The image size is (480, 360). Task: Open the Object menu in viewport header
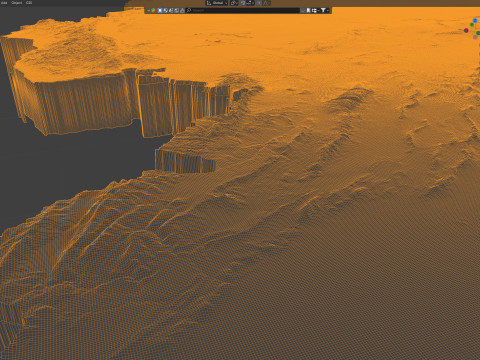point(17,3)
